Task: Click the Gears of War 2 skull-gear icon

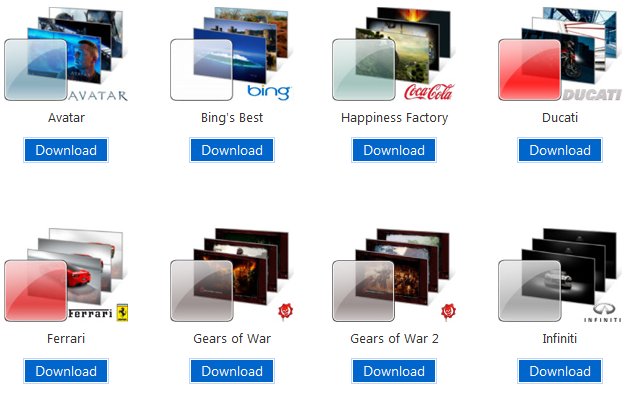Action: coord(448,311)
